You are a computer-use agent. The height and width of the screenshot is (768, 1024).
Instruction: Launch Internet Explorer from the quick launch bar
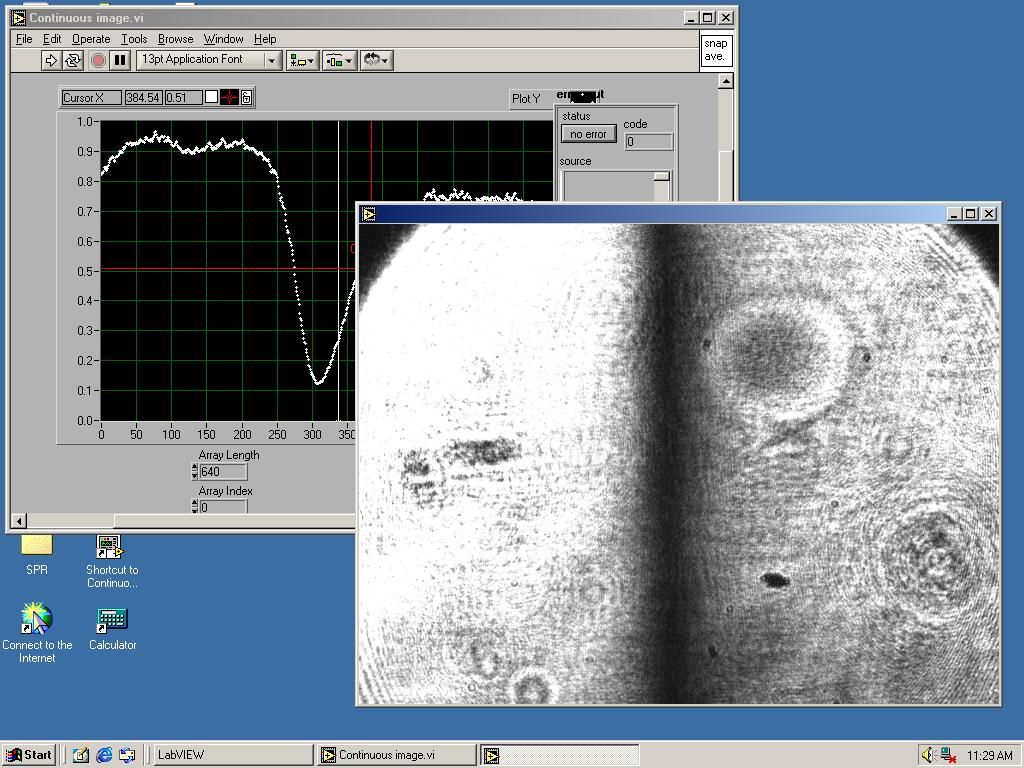(x=104, y=754)
